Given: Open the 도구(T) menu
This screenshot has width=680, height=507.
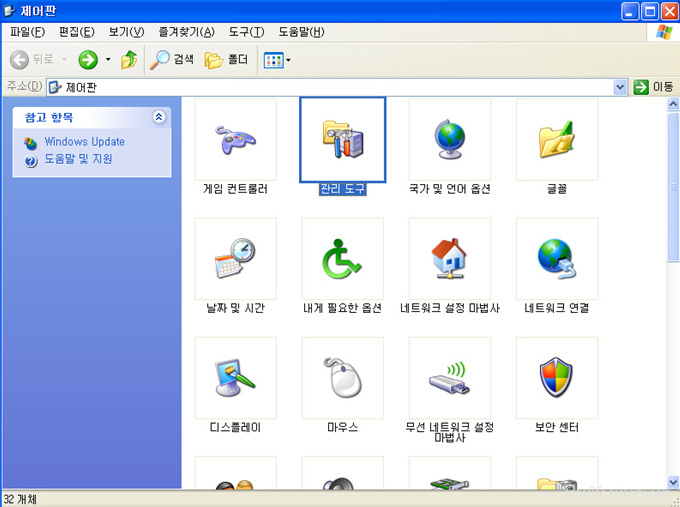Looking at the screenshot, I should click(x=246, y=32).
